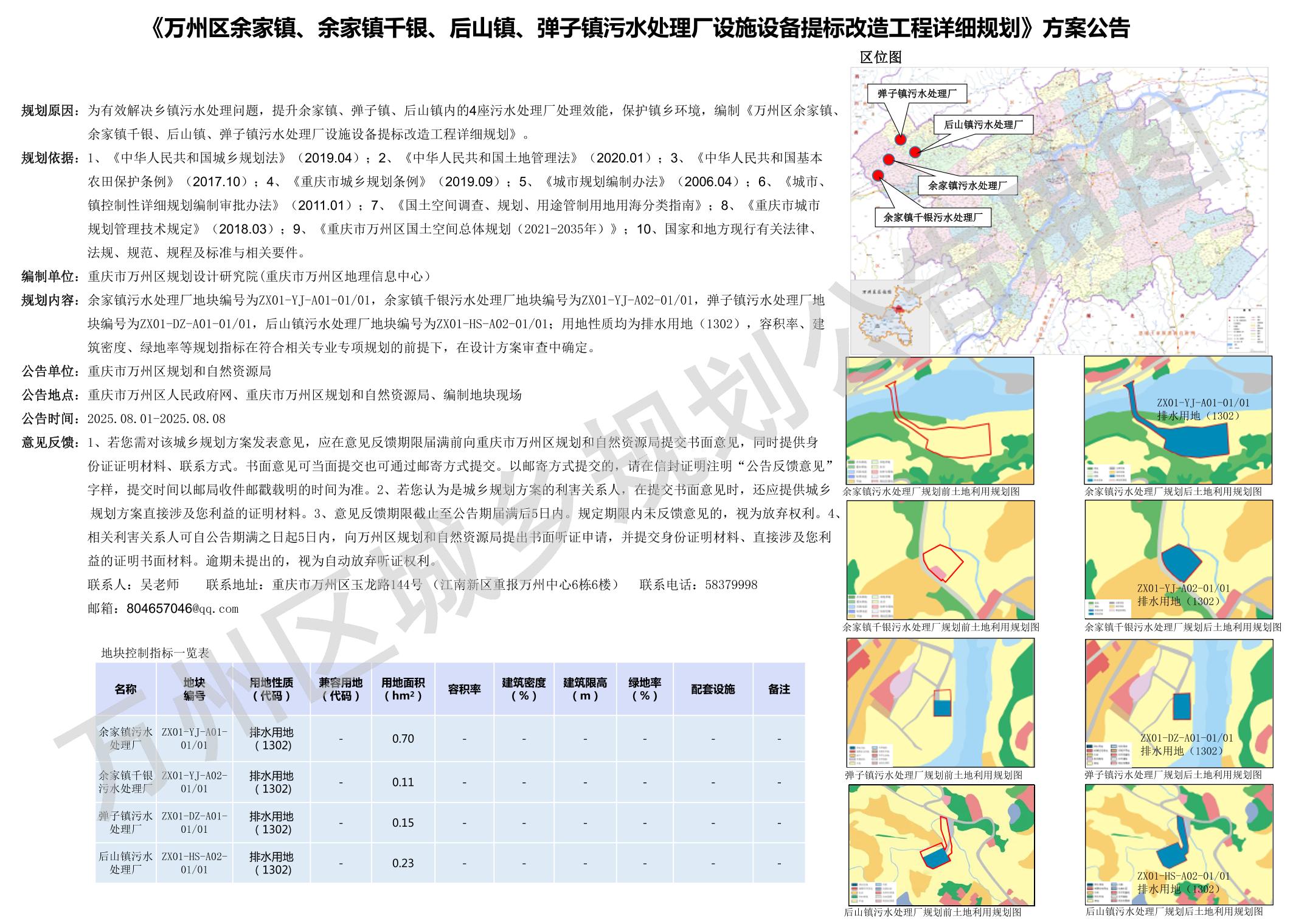Click the 弹子镇污水处理厂 callout on location map
Viewport: 1307px width, 924px height.
(917, 94)
